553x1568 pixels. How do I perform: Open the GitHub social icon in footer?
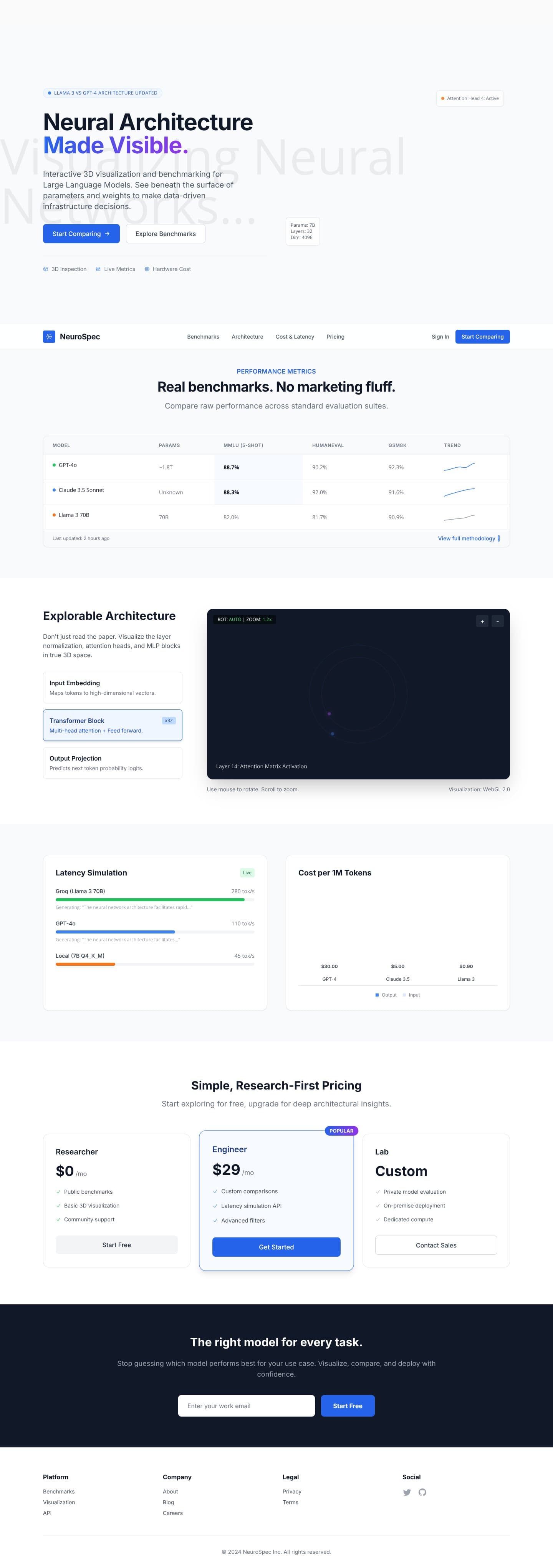point(422,1492)
